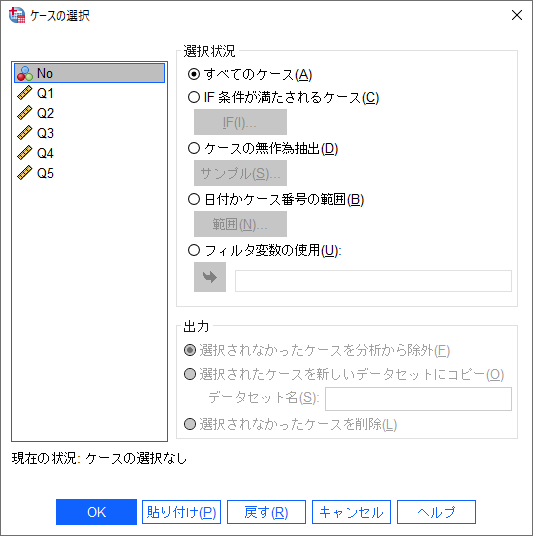Select 選択されなかったケースを削除(L) radio button
This screenshot has width=533, height=536.
click(190, 425)
